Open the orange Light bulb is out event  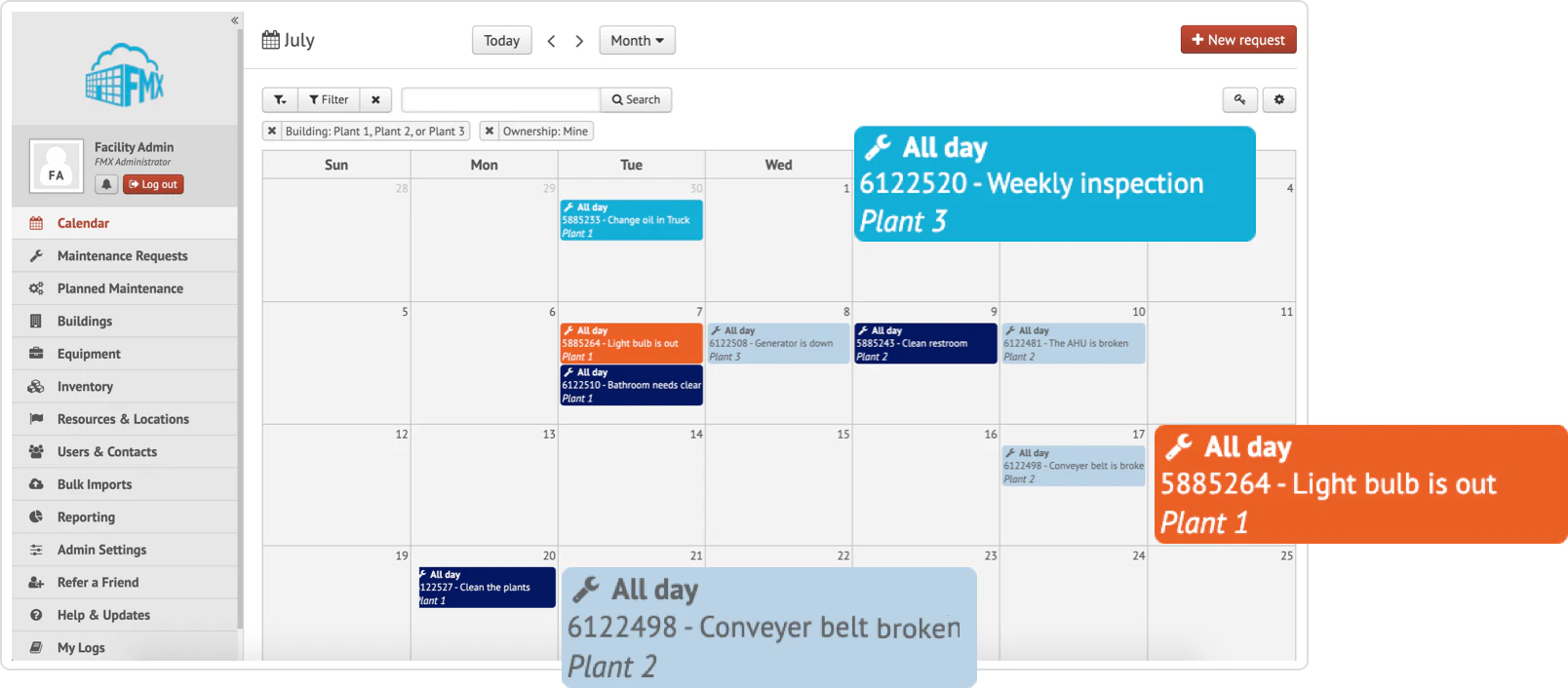631,343
